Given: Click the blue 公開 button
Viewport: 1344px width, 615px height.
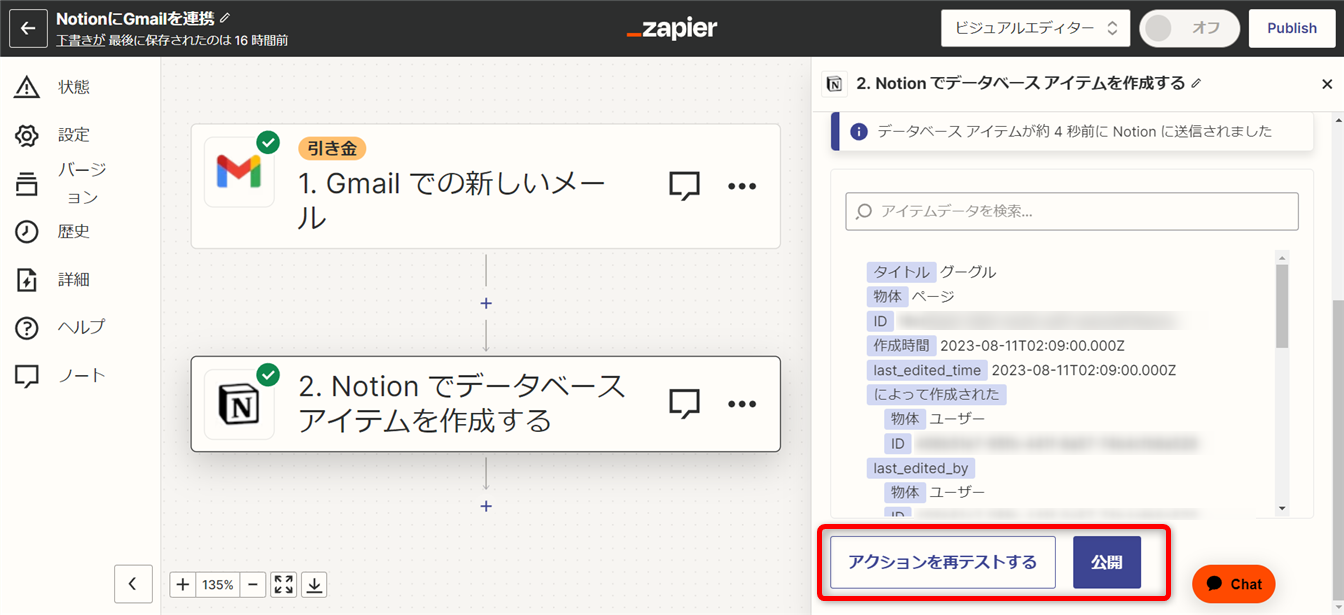Looking at the screenshot, I should [1106, 562].
